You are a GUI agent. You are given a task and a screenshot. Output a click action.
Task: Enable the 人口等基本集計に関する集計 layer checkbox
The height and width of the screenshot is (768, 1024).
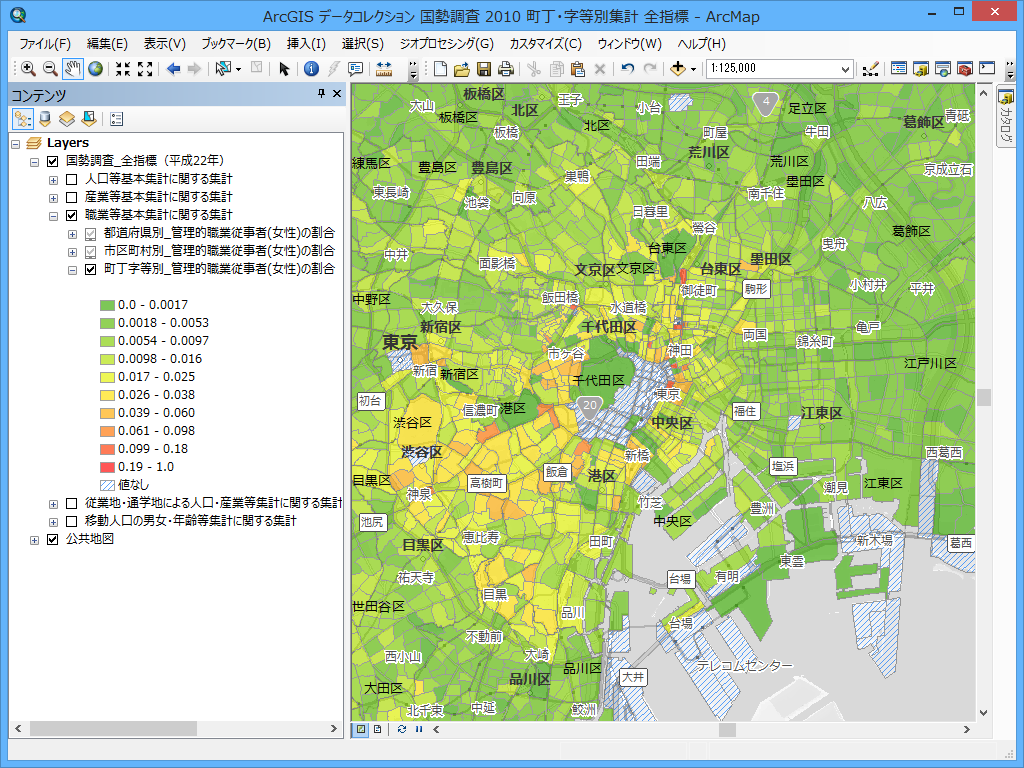coord(71,179)
